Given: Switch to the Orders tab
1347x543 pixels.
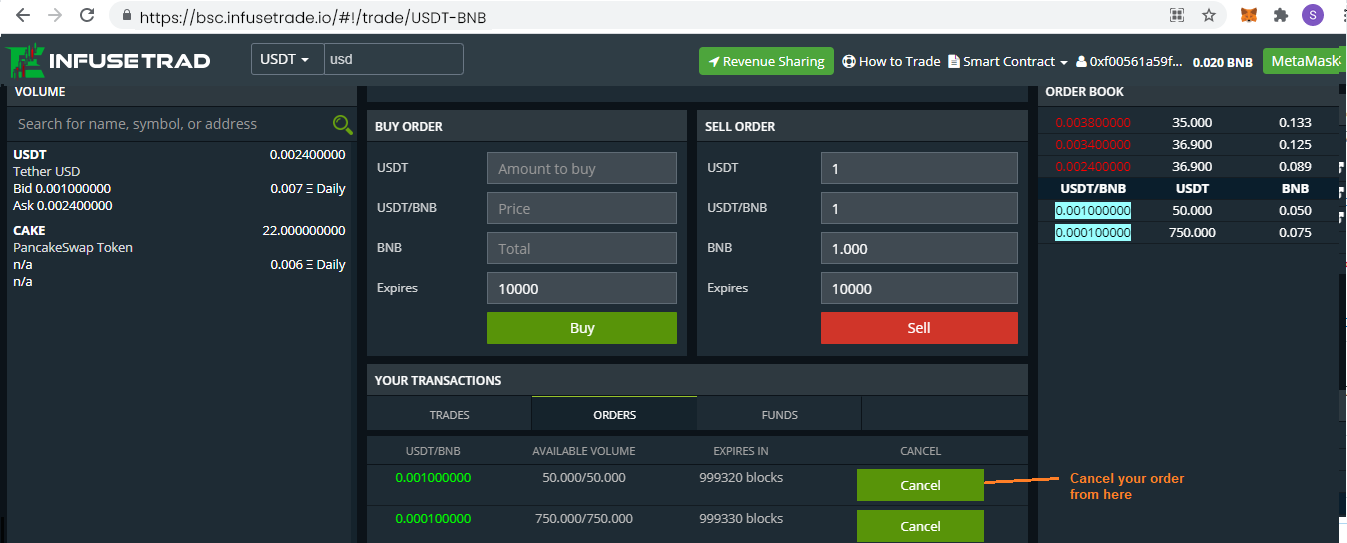Looking at the screenshot, I should tap(614, 414).
